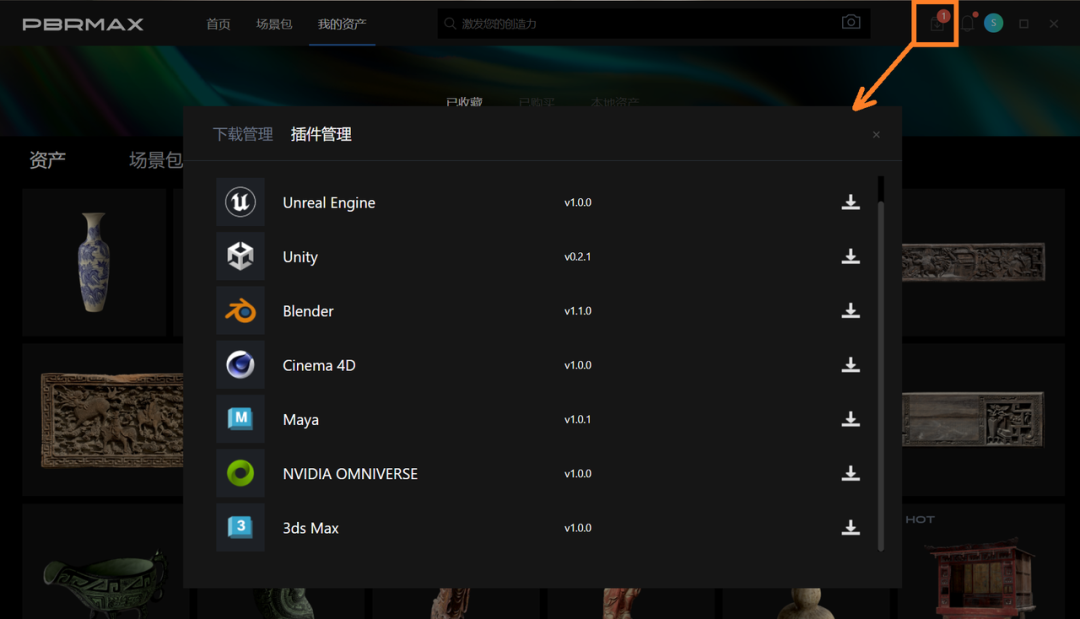Screen dimensions: 1080x619
Task: Maximize the PBRMAX window
Action: click(1024, 23)
